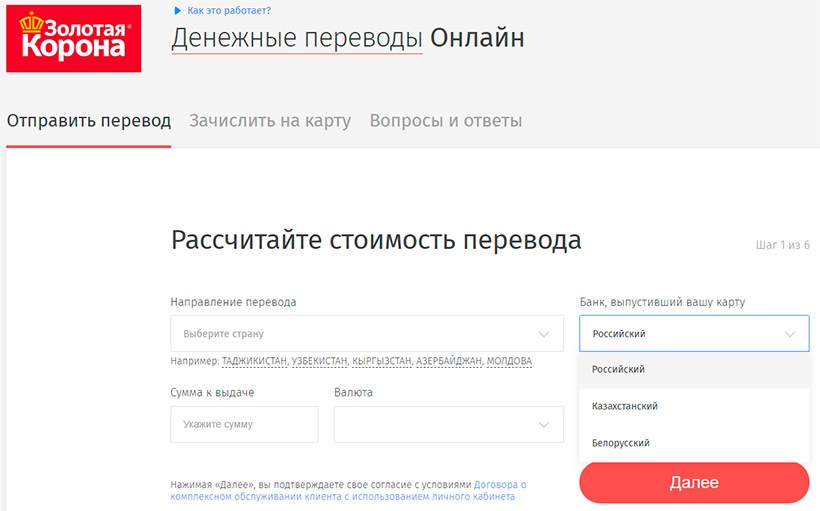Screen dimensions: 820x511
Task: Go to «Вопросы и ответы» tab
Action: (445, 121)
